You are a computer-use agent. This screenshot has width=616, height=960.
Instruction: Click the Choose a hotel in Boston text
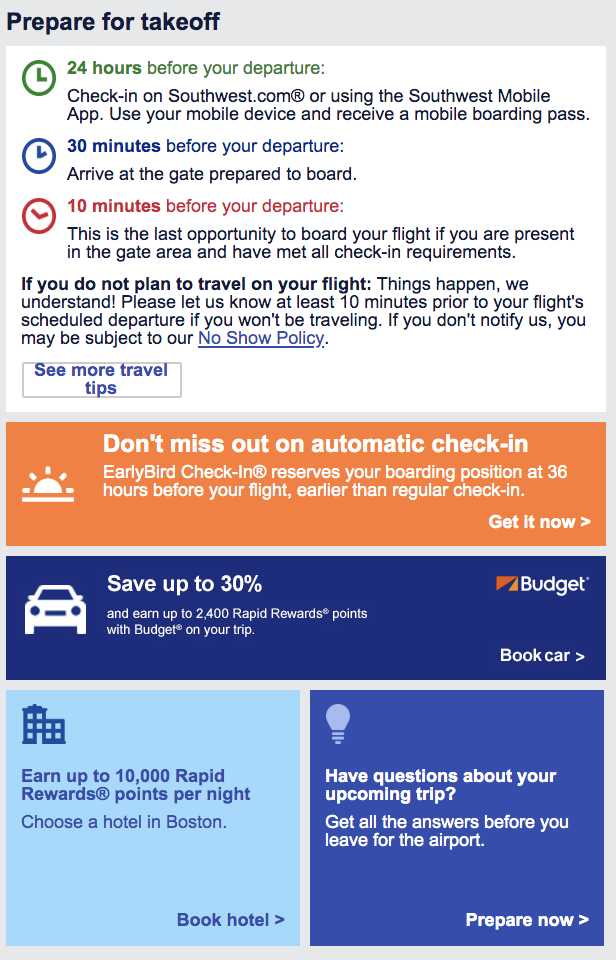click(x=124, y=822)
